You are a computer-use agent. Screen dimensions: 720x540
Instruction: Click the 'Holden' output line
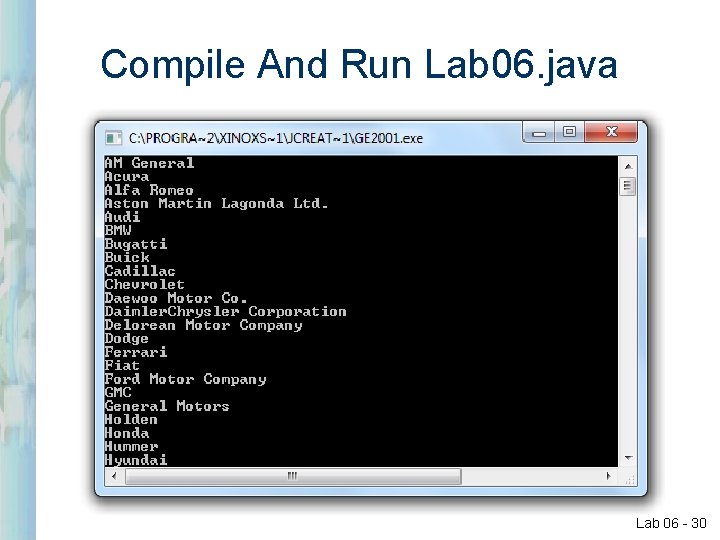(131, 420)
